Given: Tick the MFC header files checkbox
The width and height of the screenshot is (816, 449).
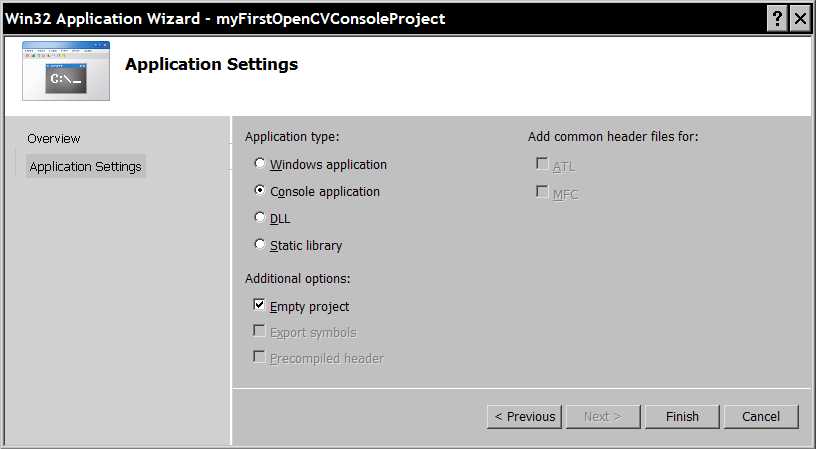Looking at the screenshot, I should pyautogui.click(x=542, y=192).
